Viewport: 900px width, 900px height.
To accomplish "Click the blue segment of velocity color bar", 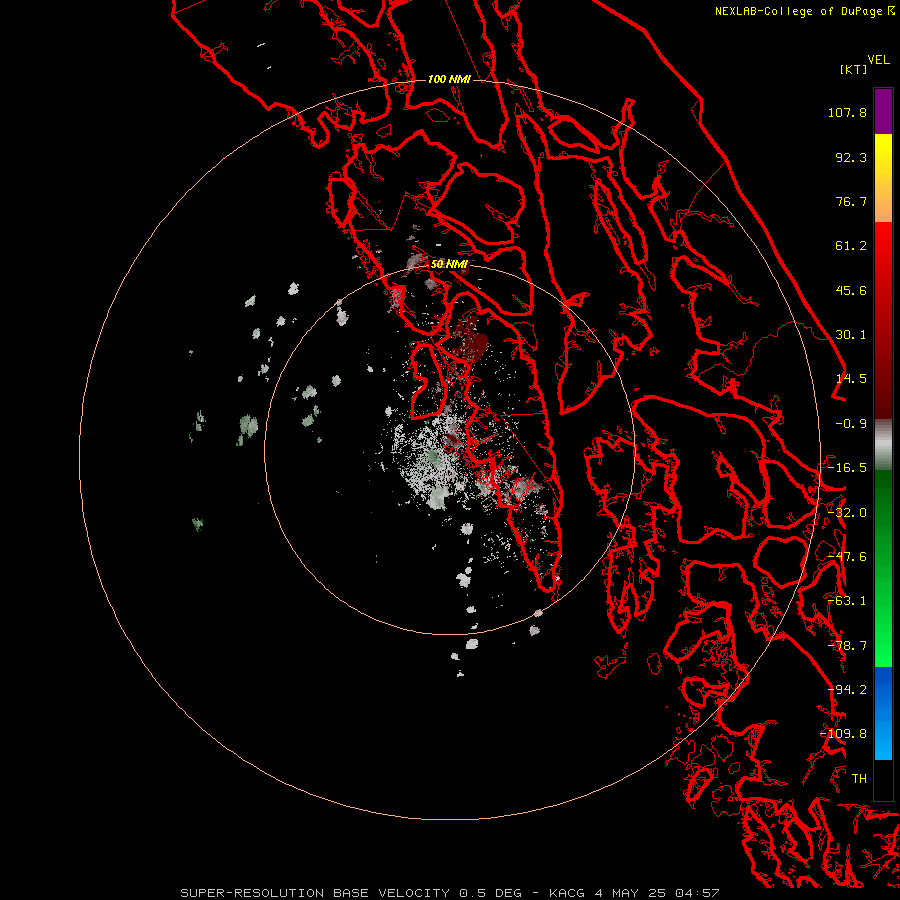I will coord(883,713).
